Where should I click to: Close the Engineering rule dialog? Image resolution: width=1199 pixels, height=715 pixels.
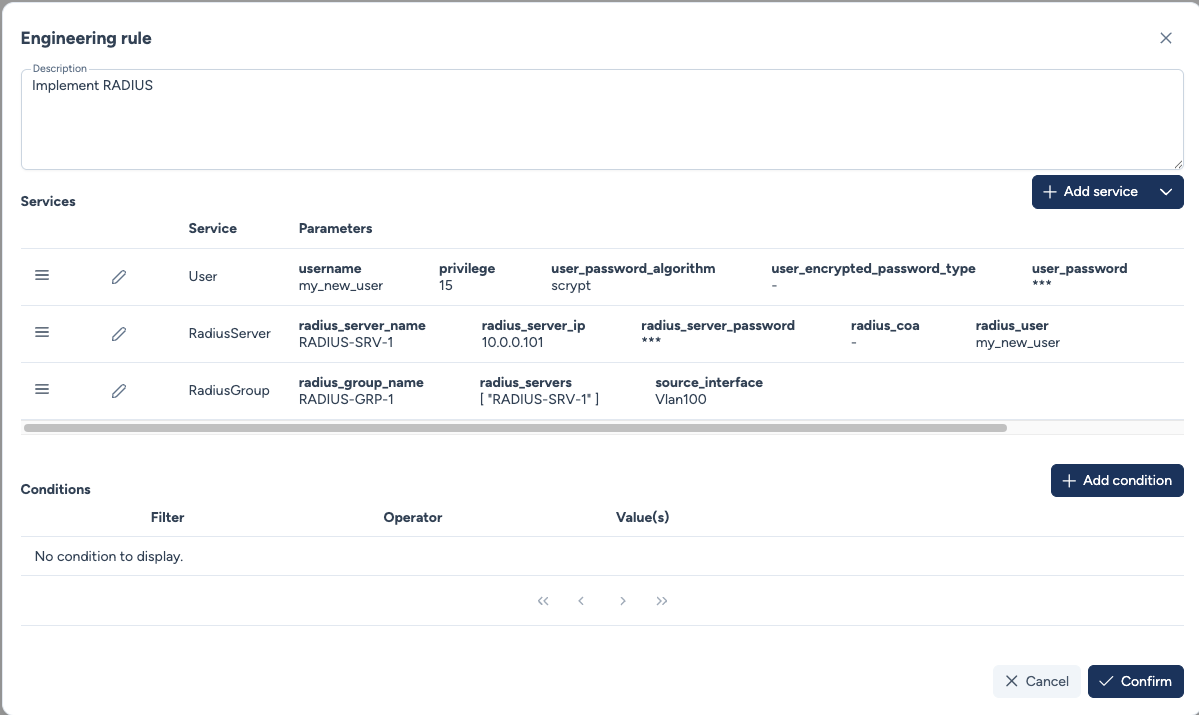(1165, 38)
